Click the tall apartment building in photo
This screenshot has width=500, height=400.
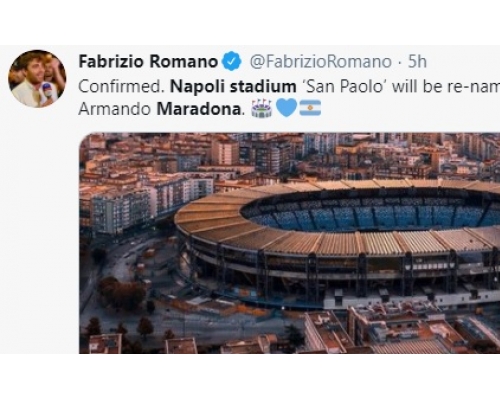pos(122,211)
